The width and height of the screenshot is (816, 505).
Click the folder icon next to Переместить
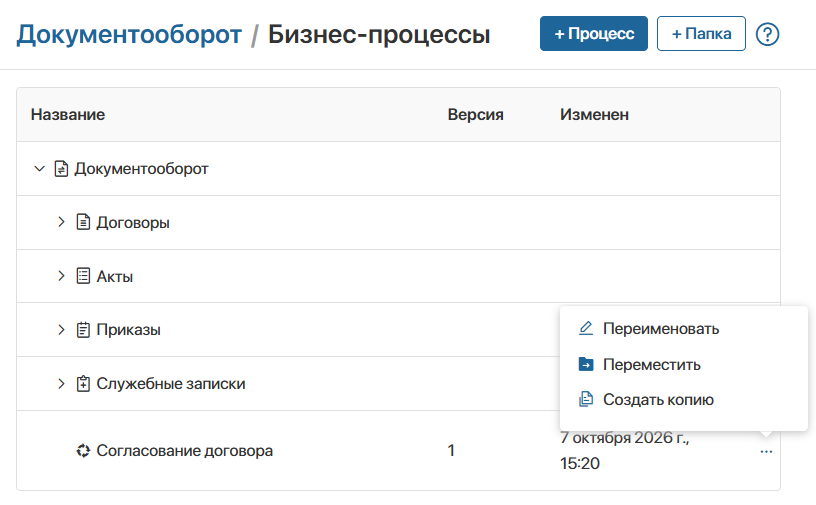click(586, 364)
